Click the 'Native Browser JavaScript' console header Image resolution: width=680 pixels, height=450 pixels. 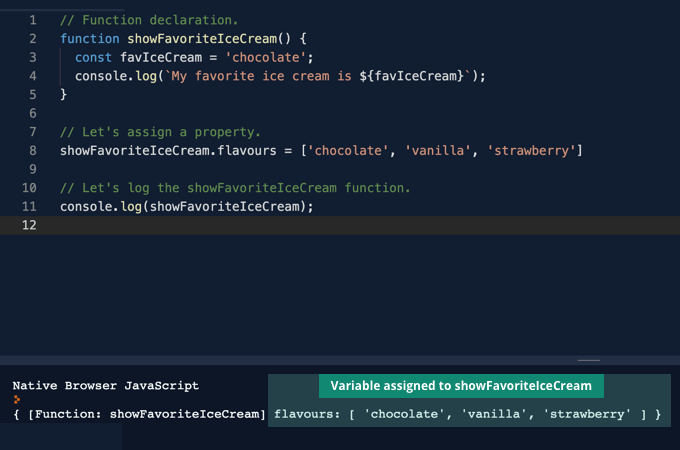tap(106, 385)
